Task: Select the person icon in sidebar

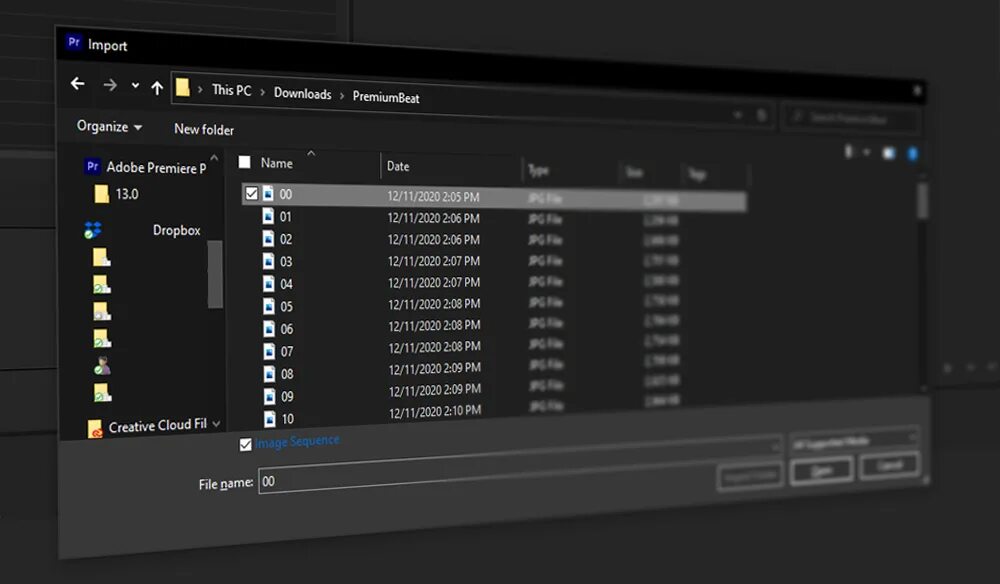Action: 102,365
